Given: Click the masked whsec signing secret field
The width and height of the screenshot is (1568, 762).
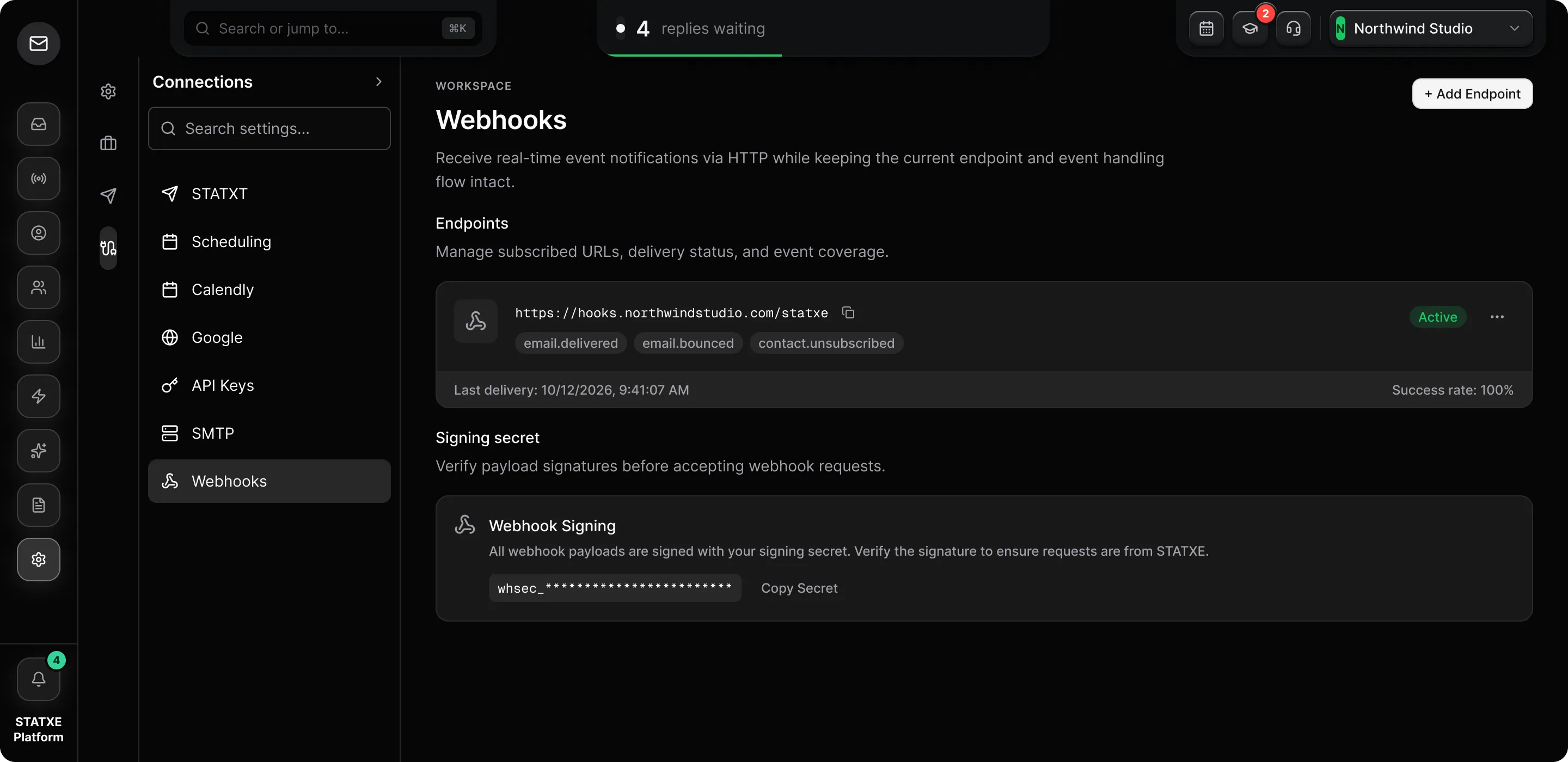Looking at the screenshot, I should pyautogui.click(x=615, y=588).
